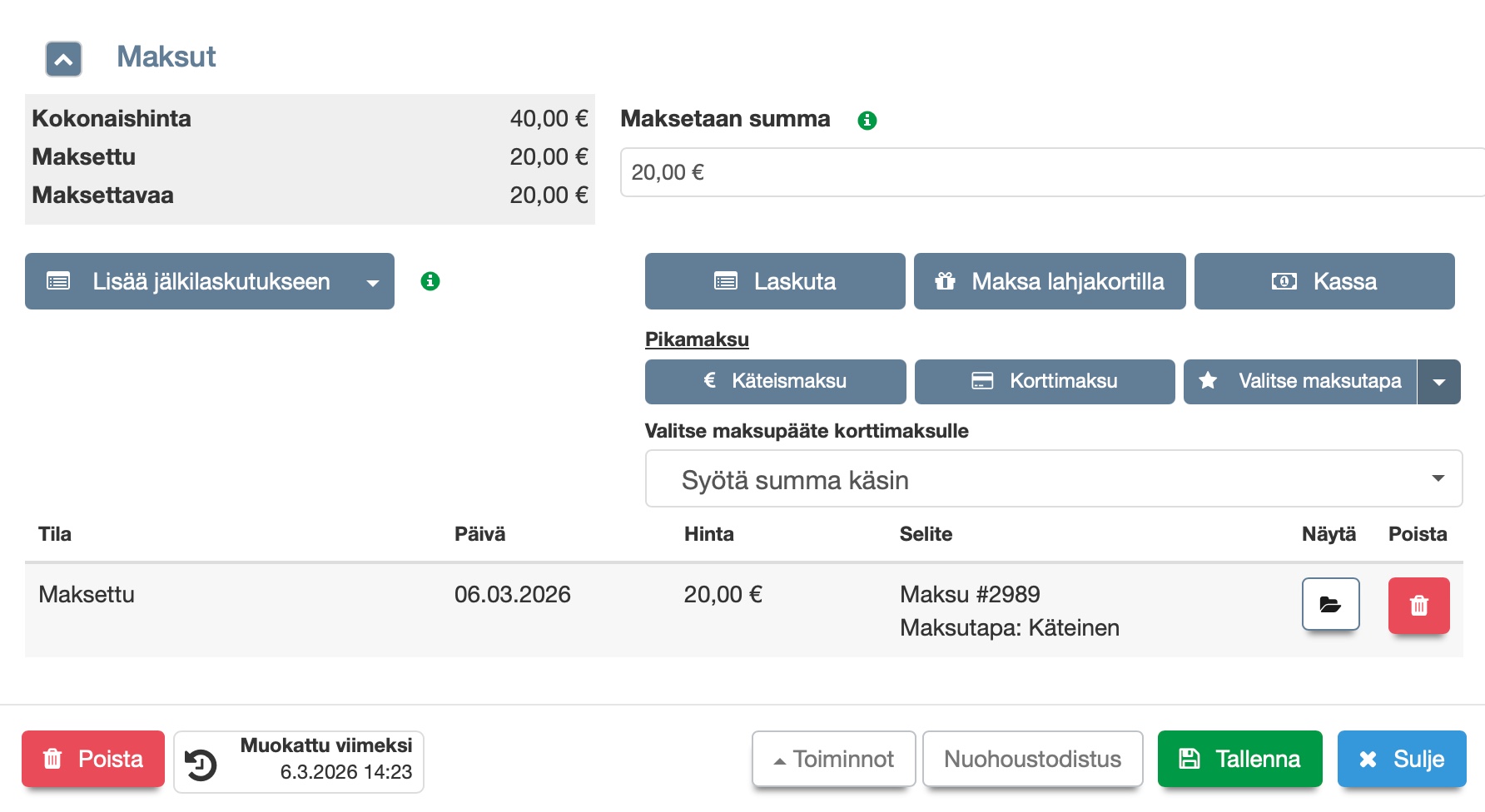Delete payment row with red trash icon
The width and height of the screenshot is (1485, 812).
point(1418,606)
